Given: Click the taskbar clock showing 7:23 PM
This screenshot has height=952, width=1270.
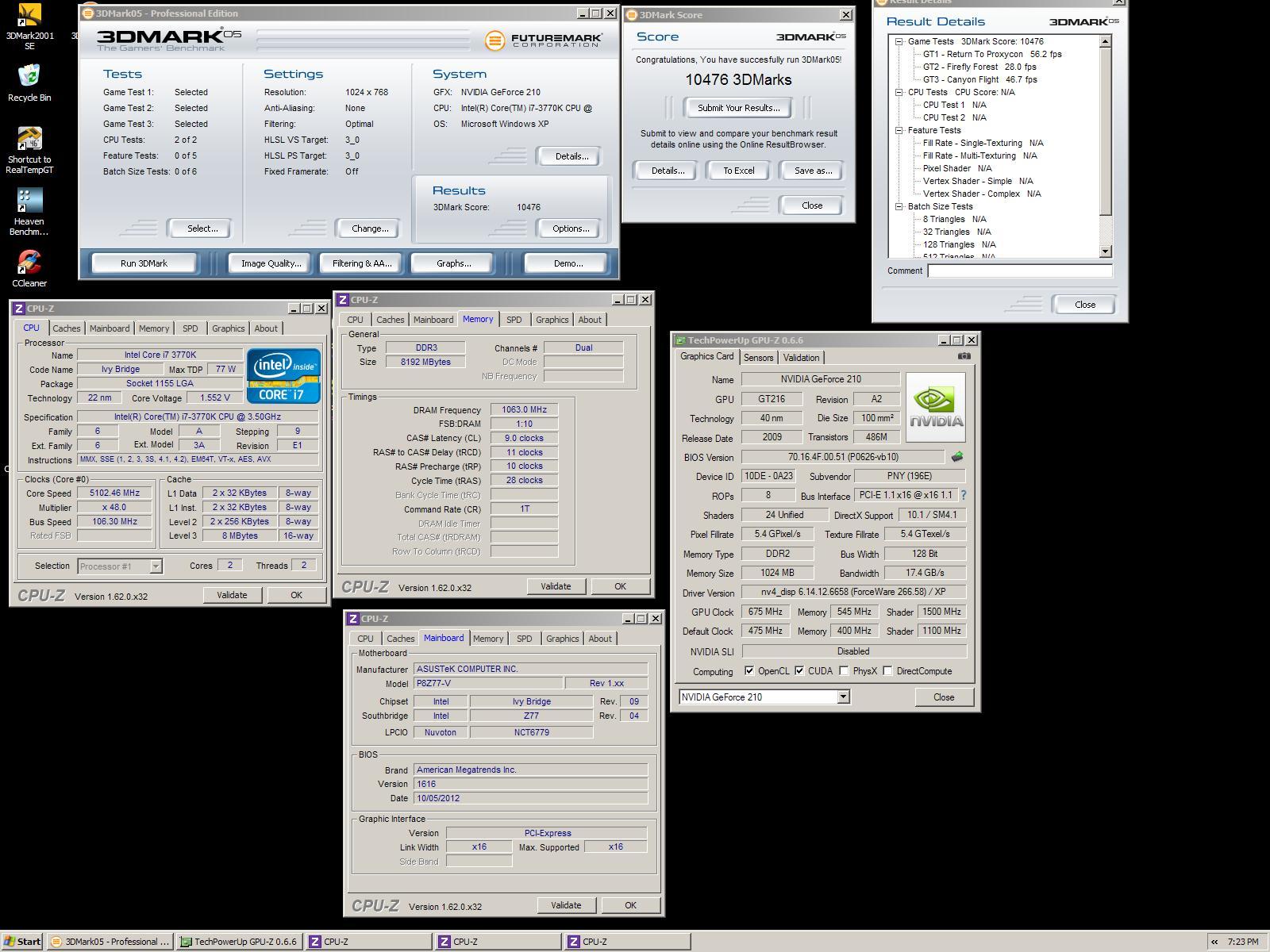Looking at the screenshot, I should (1242, 942).
